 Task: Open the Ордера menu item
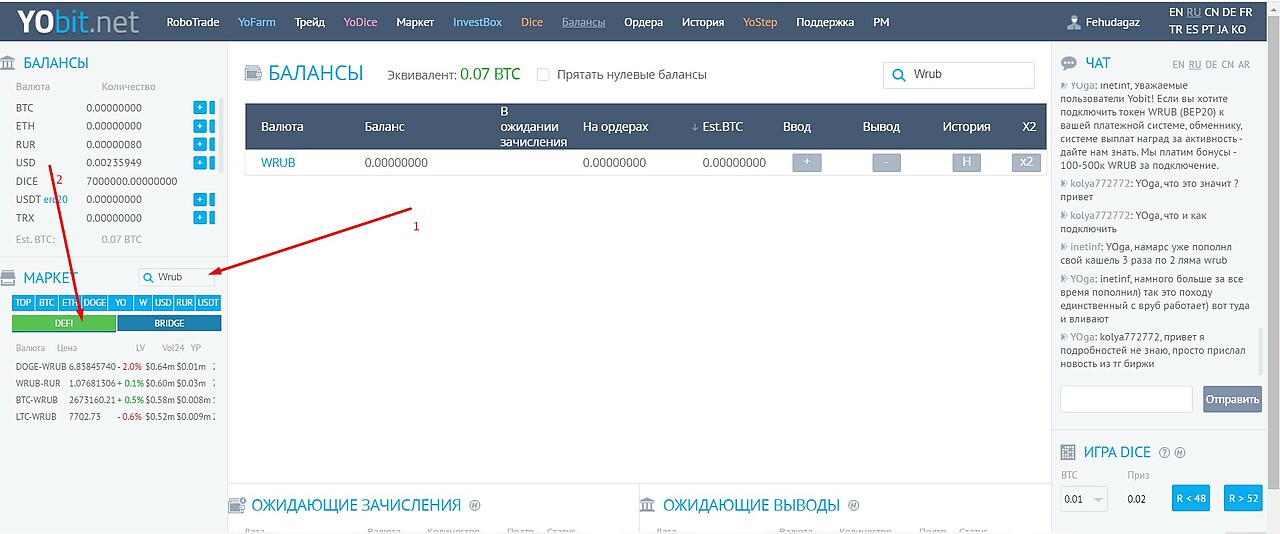pyautogui.click(x=643, y=22)
